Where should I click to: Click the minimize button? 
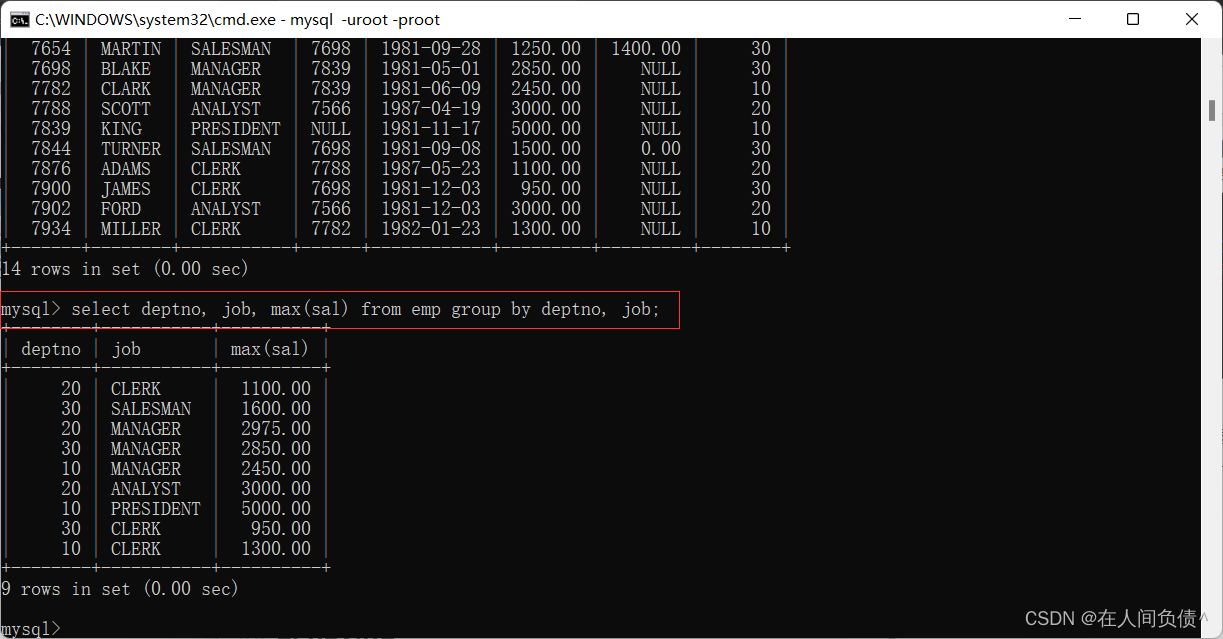pyautogui.click(x=1075, y=19)
